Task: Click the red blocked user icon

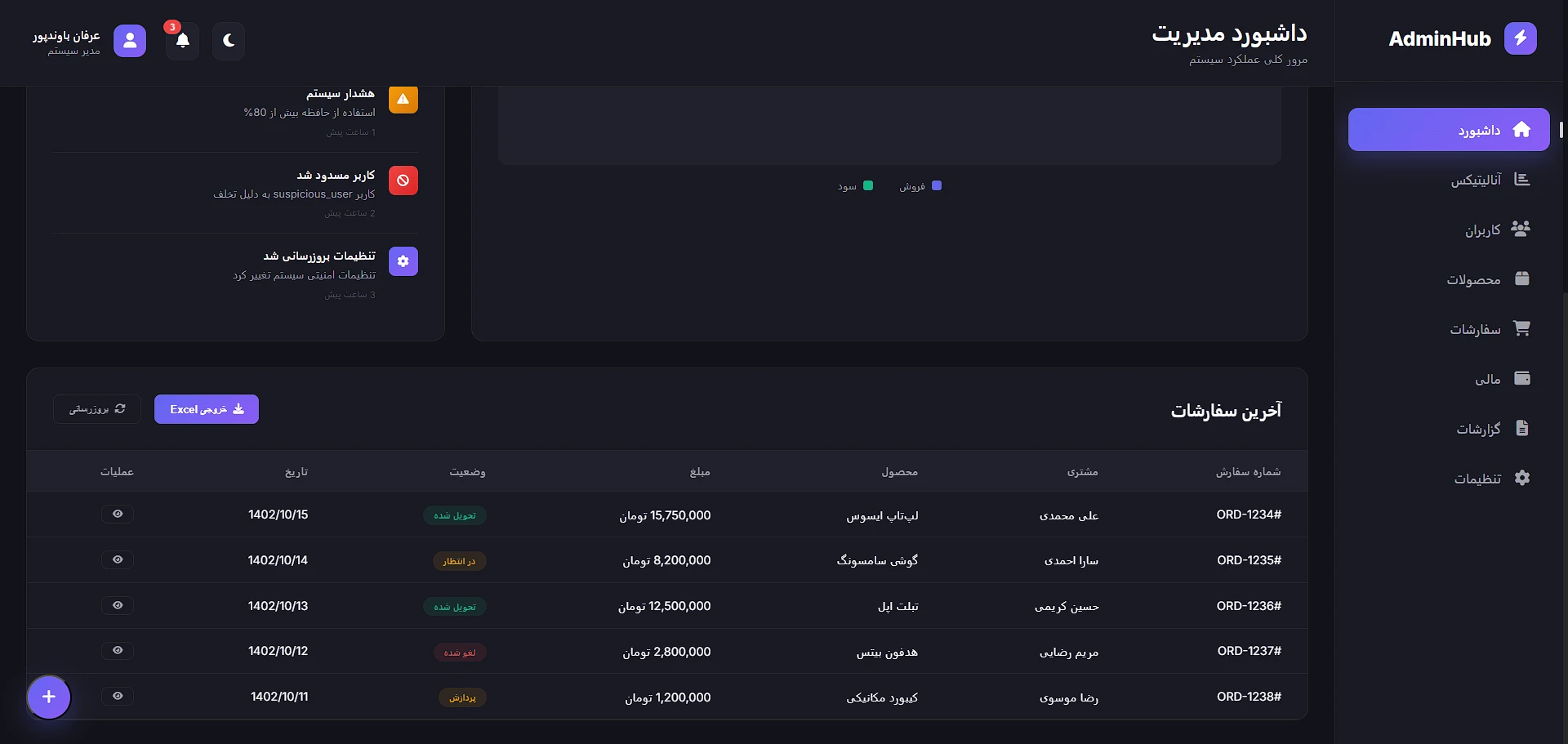Action: (x=403, y=180)
